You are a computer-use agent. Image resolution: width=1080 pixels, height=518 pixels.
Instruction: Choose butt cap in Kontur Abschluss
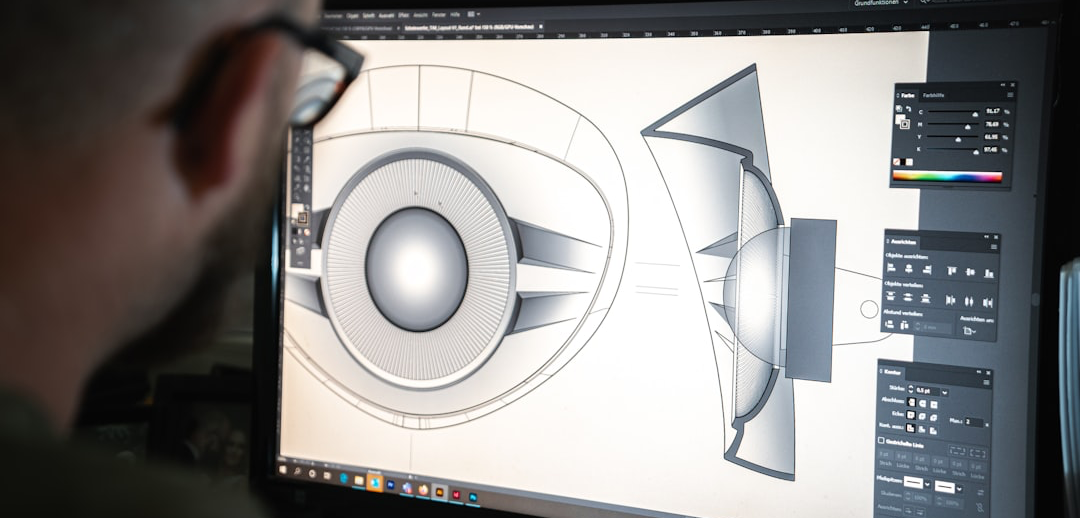[911, 402]
